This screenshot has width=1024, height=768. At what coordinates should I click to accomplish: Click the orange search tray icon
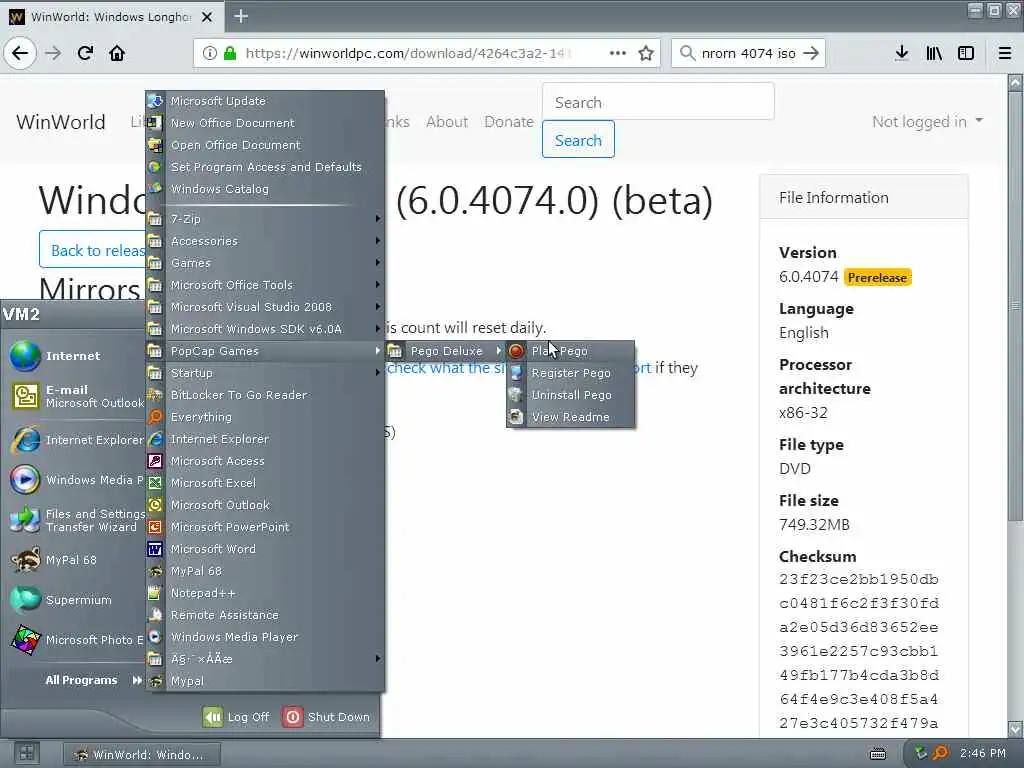pyautogui.click(x=941, y=754)
